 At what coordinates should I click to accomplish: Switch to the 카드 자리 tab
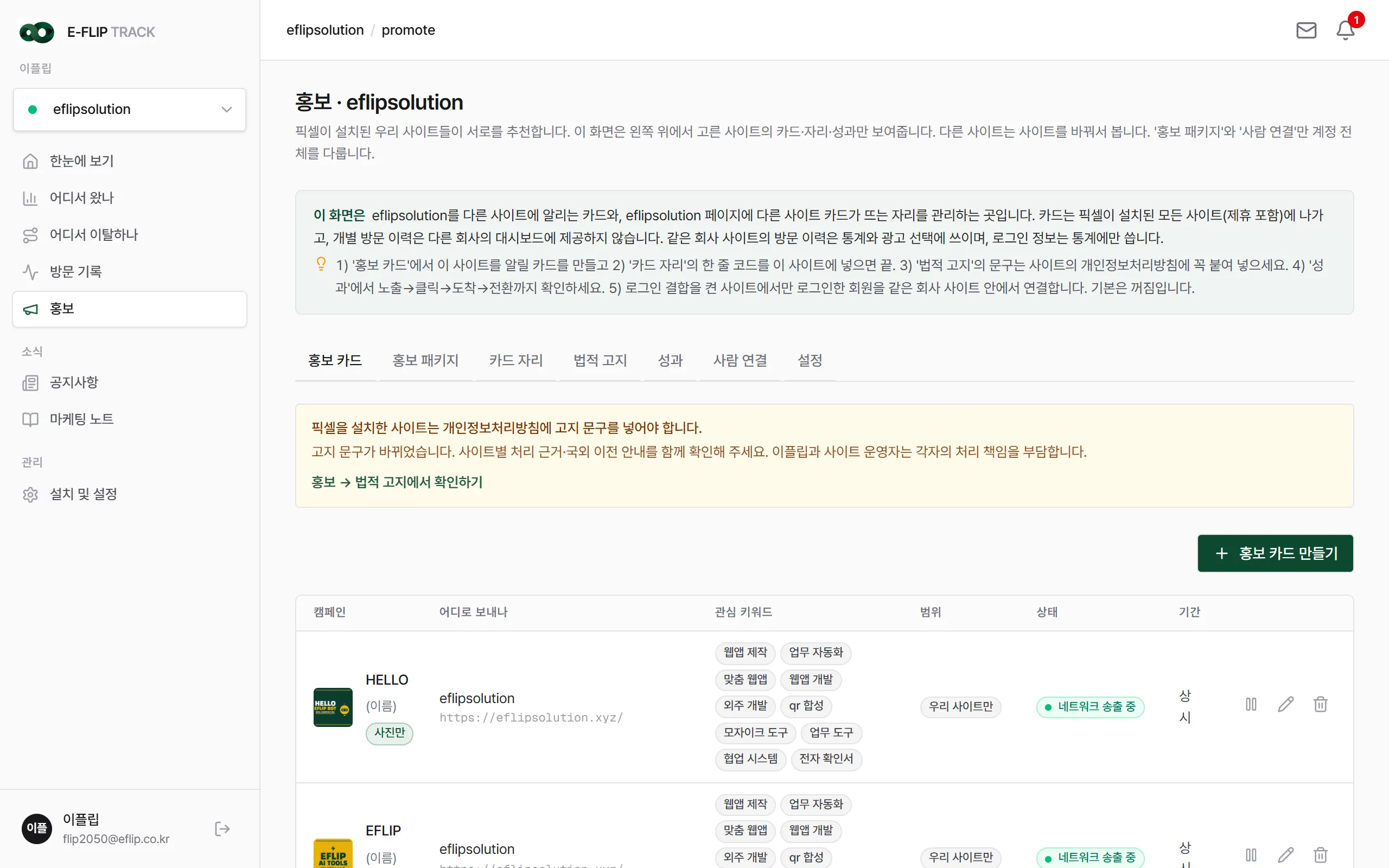click(515, 361)
